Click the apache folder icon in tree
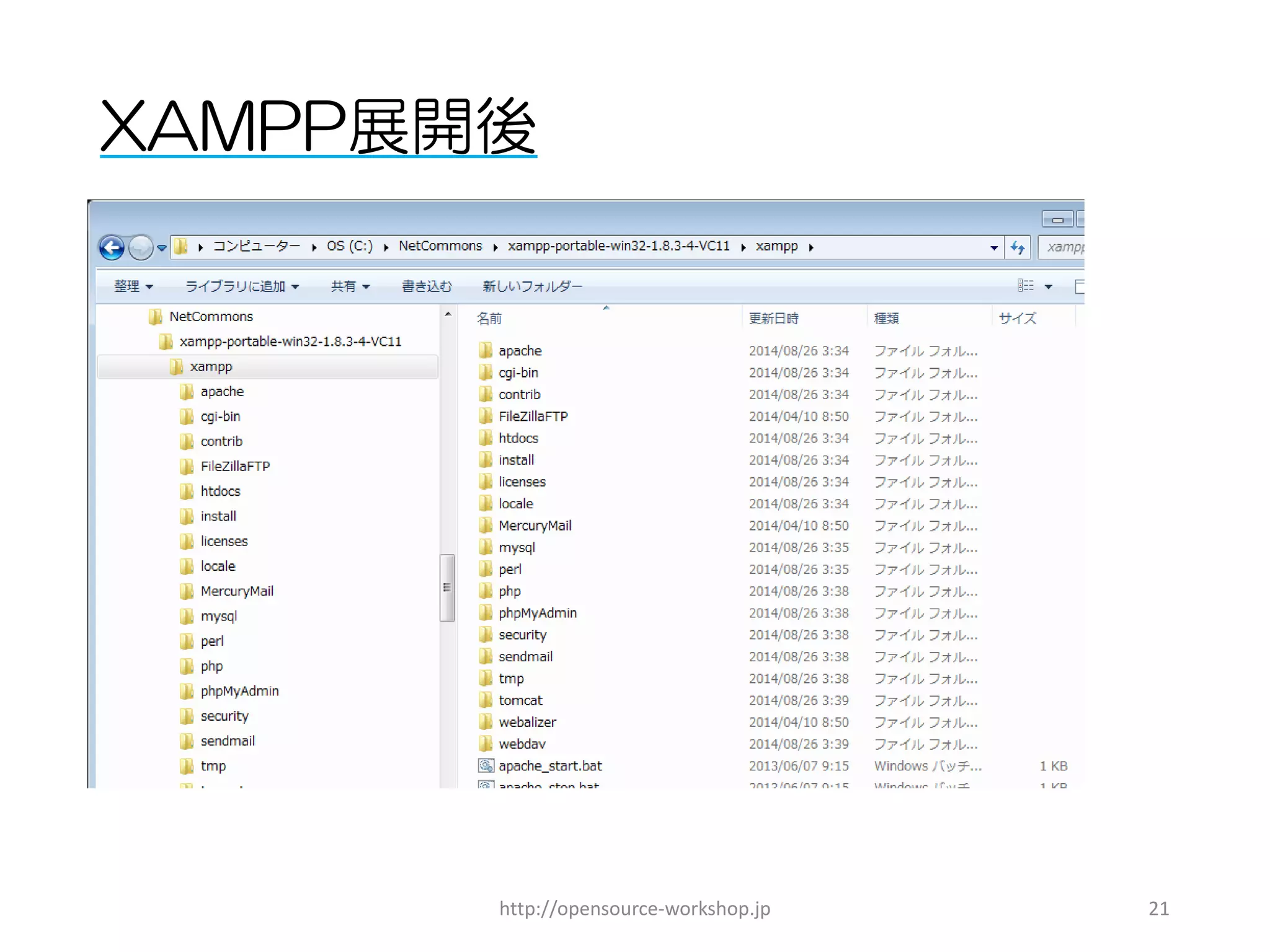This screenshot has height=952, width=1270. (x=187, y=392)
